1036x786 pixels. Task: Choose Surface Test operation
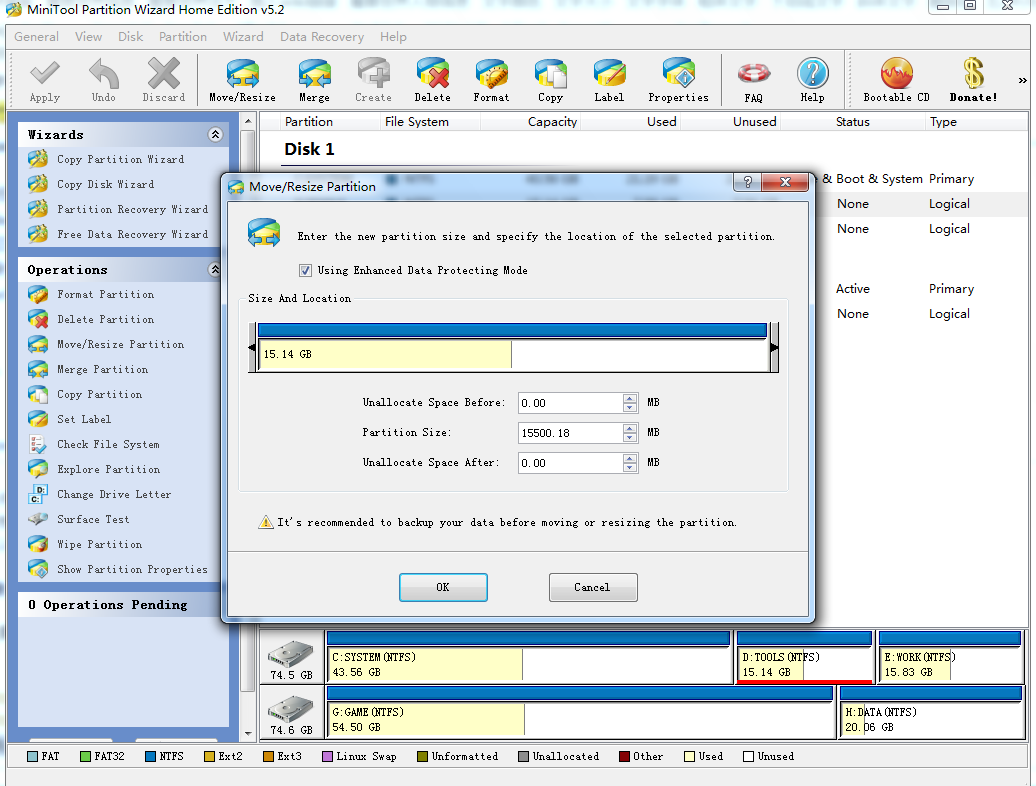pos(93,520)
